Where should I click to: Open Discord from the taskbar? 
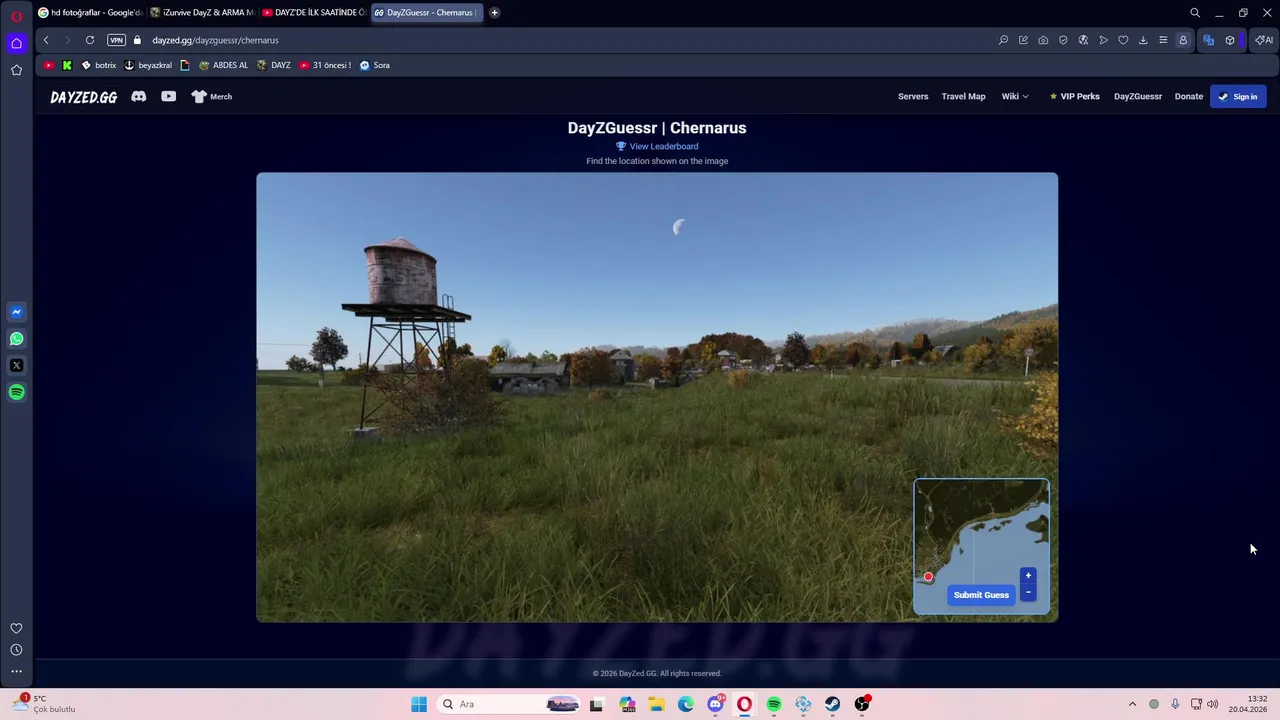point(715,704)
